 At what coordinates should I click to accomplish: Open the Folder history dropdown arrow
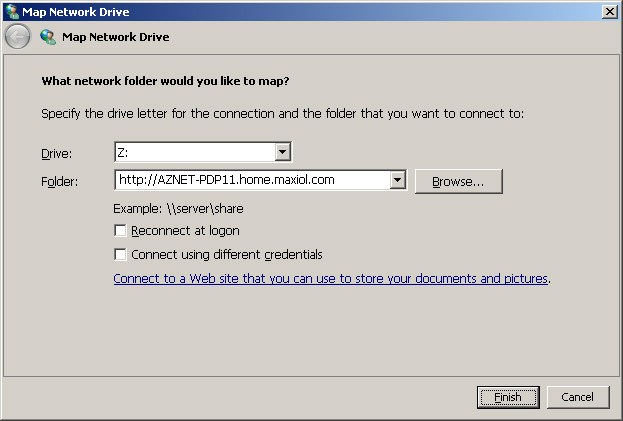[397, 180]
